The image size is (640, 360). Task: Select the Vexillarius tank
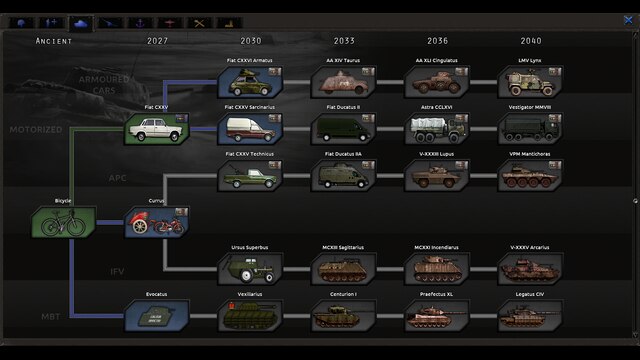(250, 316)
